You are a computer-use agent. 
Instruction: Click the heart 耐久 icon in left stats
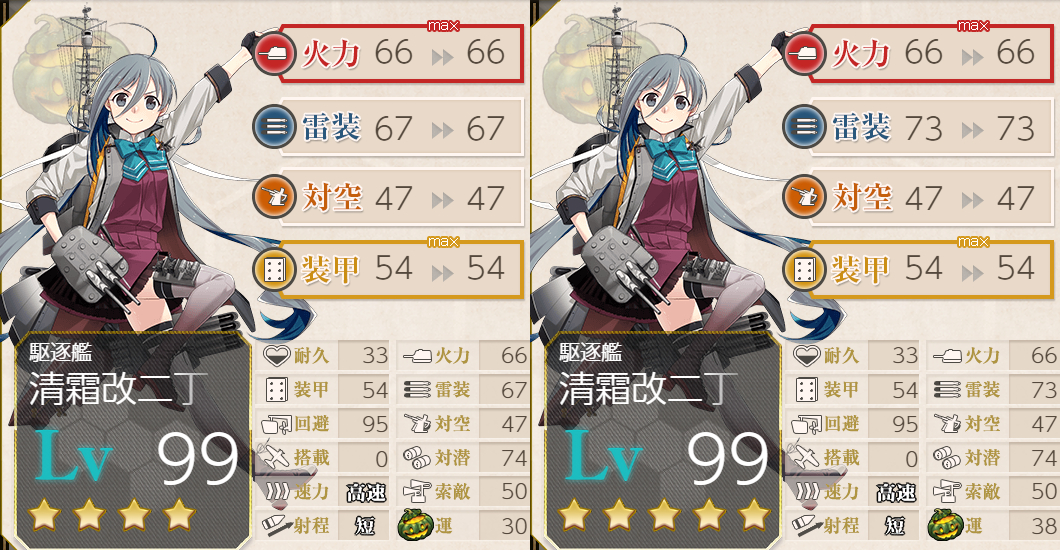click(276, 355)
